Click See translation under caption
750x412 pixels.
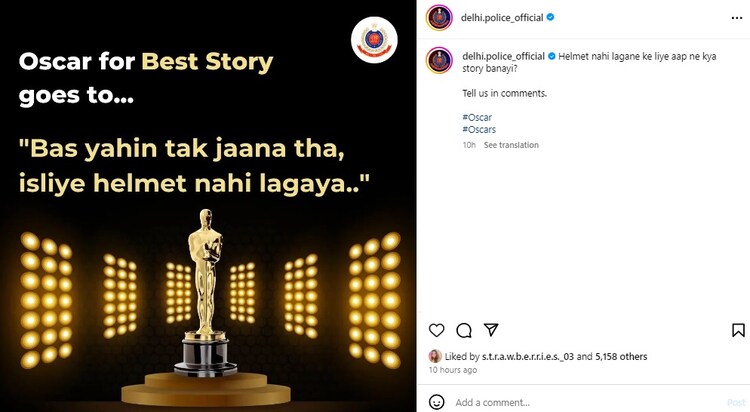tap(511, 145)
